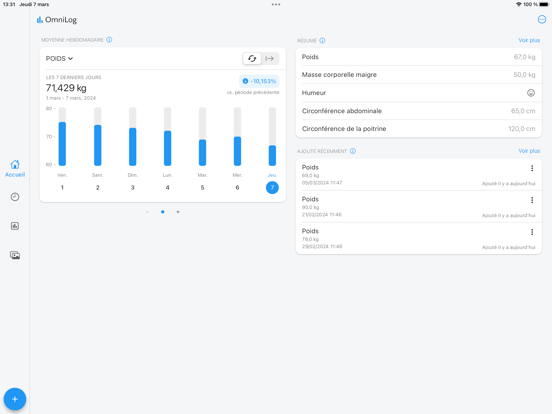The height and width of the screenshot is (414, 552).
Task: Open the Poids 90,0 kg recent entry
Action: click(x=419, y=207)
